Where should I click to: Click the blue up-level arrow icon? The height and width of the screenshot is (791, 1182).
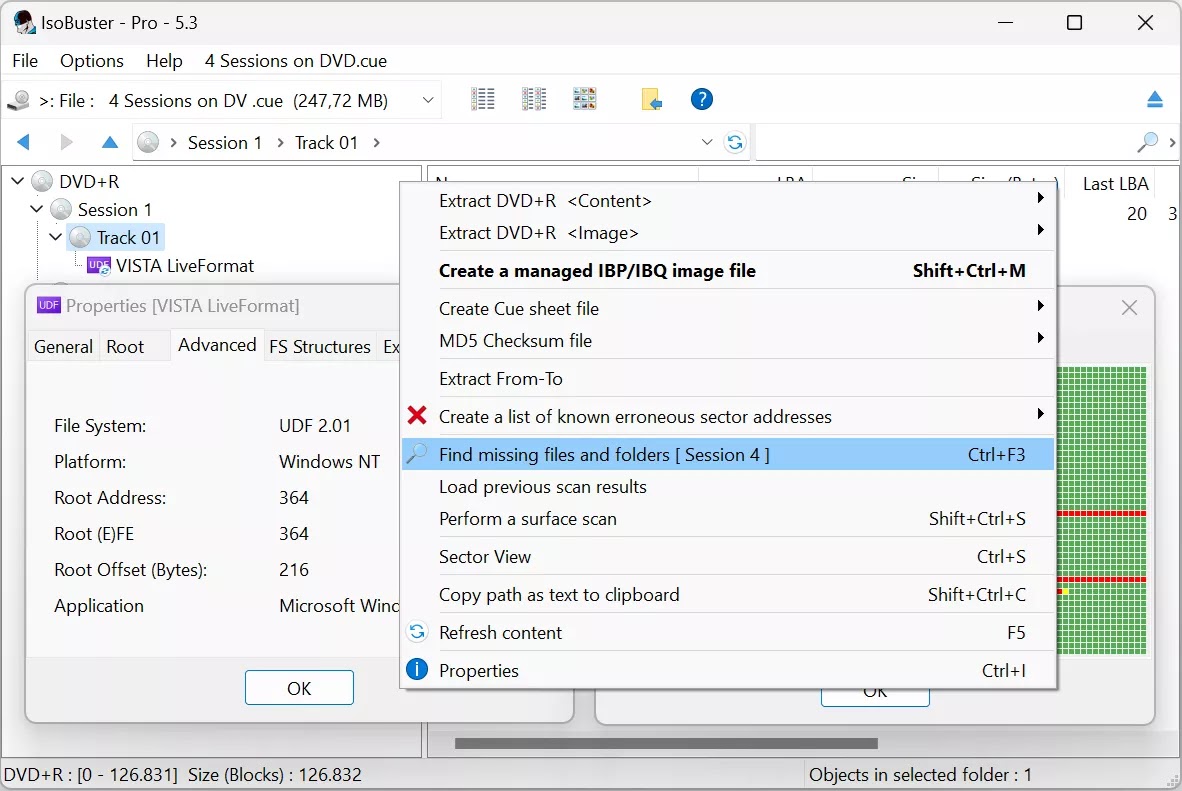coord(109,142)
